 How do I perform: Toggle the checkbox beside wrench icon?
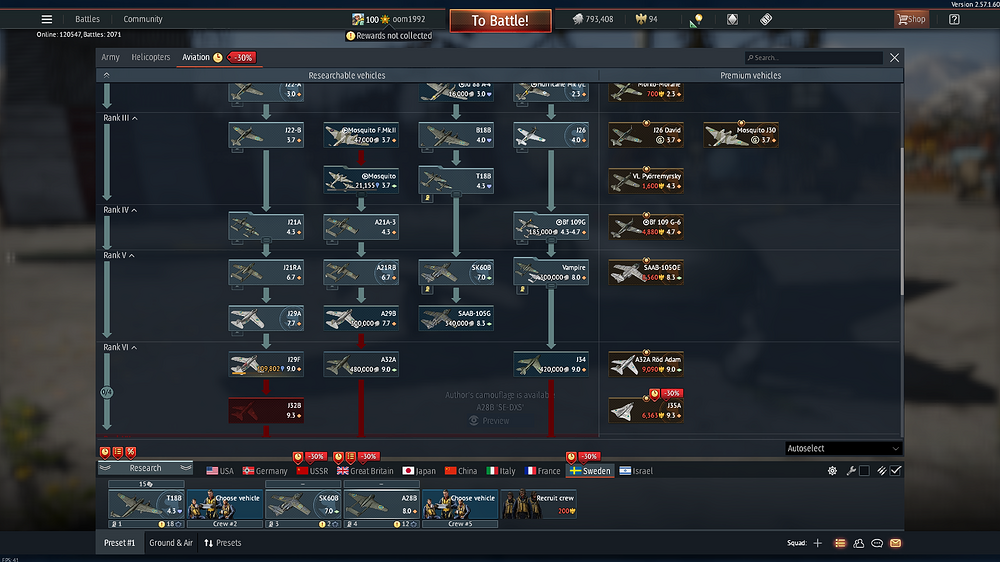(864, 471)
